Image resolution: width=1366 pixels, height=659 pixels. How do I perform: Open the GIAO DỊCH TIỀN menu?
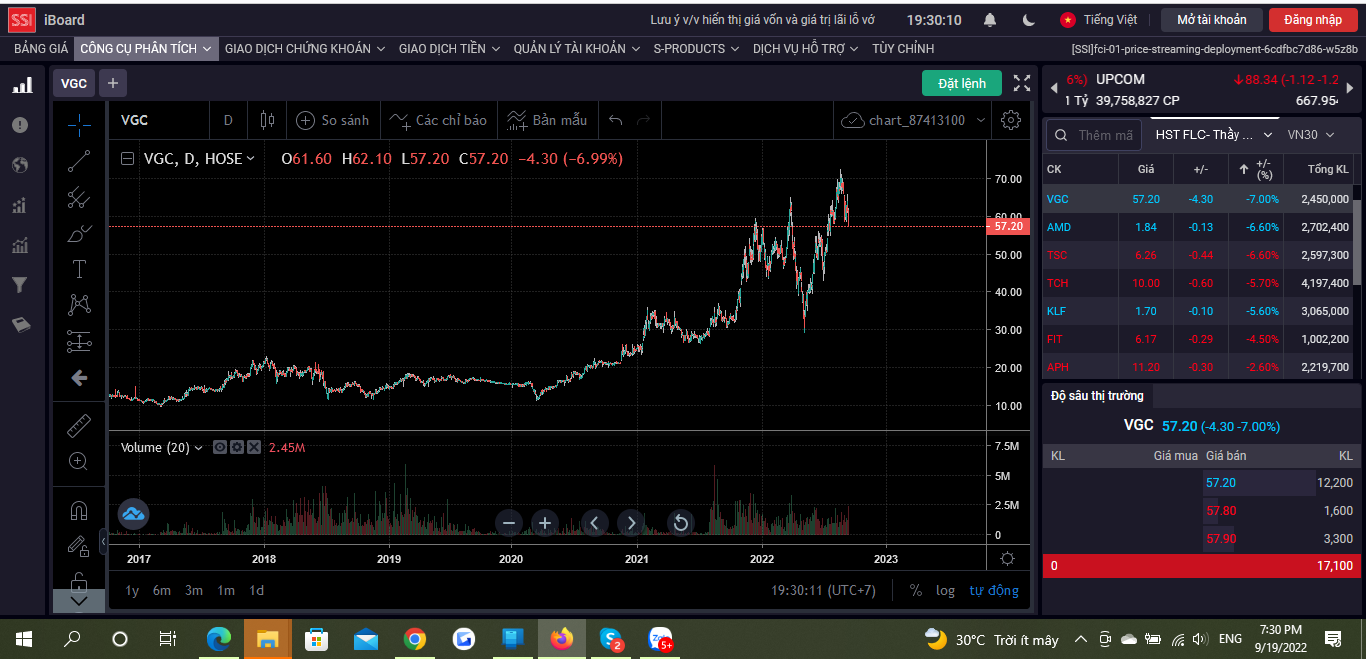click(x=451, y=48)
